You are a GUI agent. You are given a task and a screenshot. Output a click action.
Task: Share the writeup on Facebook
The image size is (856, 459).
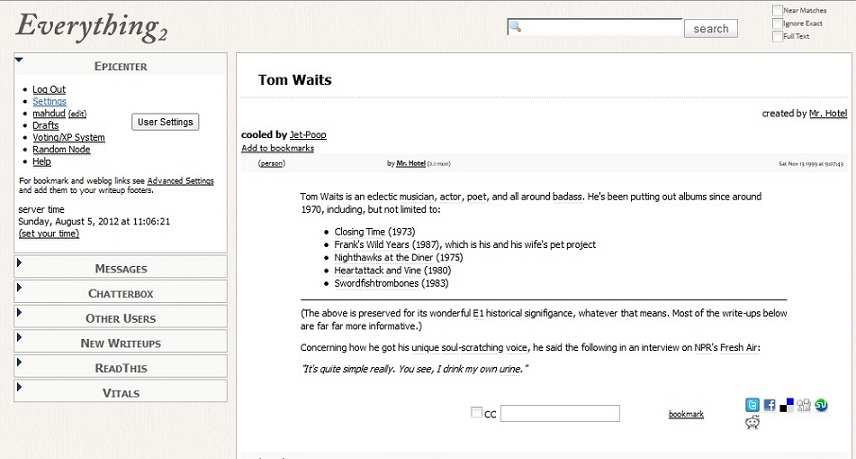pyautogui.click(x=769, y=405)
